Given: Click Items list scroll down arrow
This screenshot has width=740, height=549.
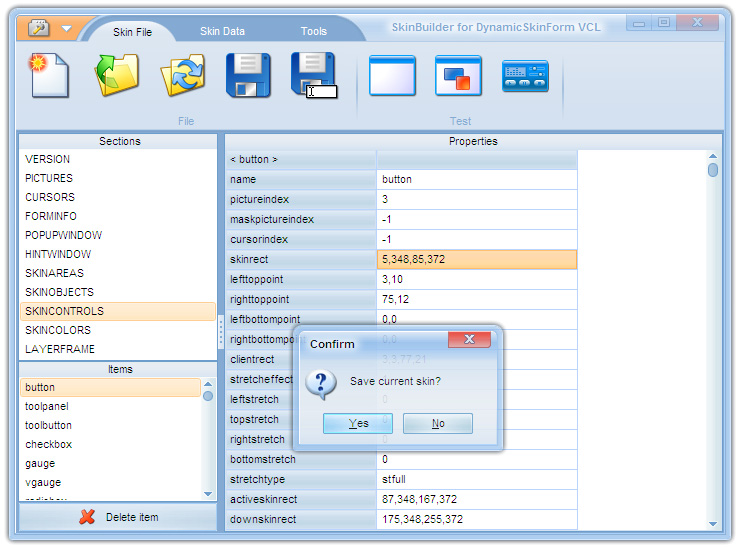Looking at the screenshot, I should pyautogui.click(x=208, y=494).
